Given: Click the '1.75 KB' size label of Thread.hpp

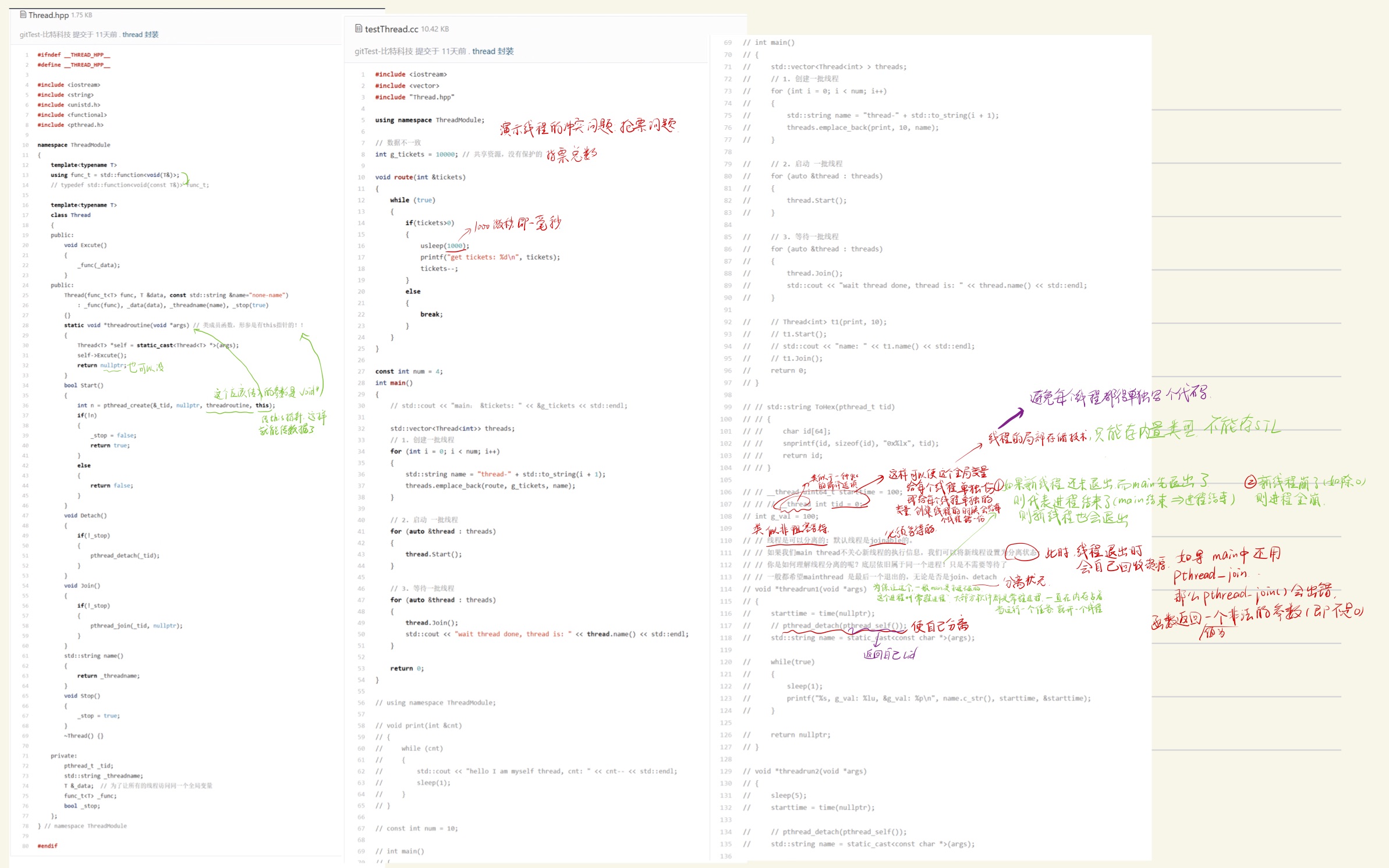Looking at the screenshot, I should pos(82,15).
